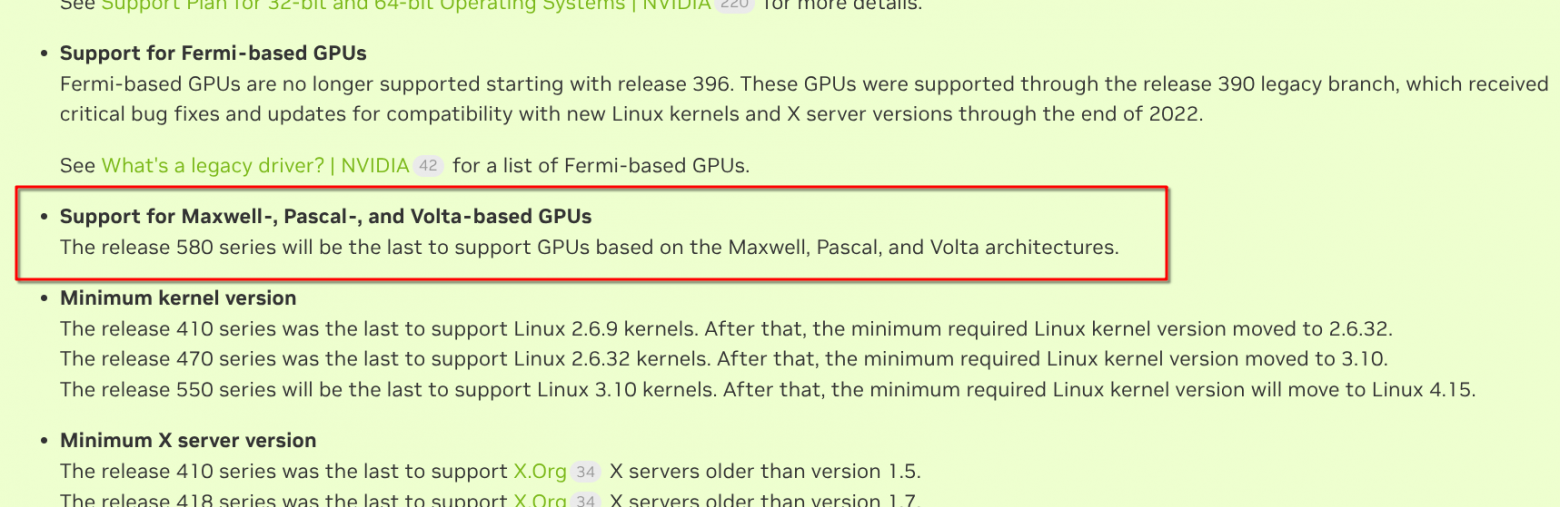Click the 220 count badge beside Support Plan link
The image size is (1560, 507).
click(x=735, y=5)
